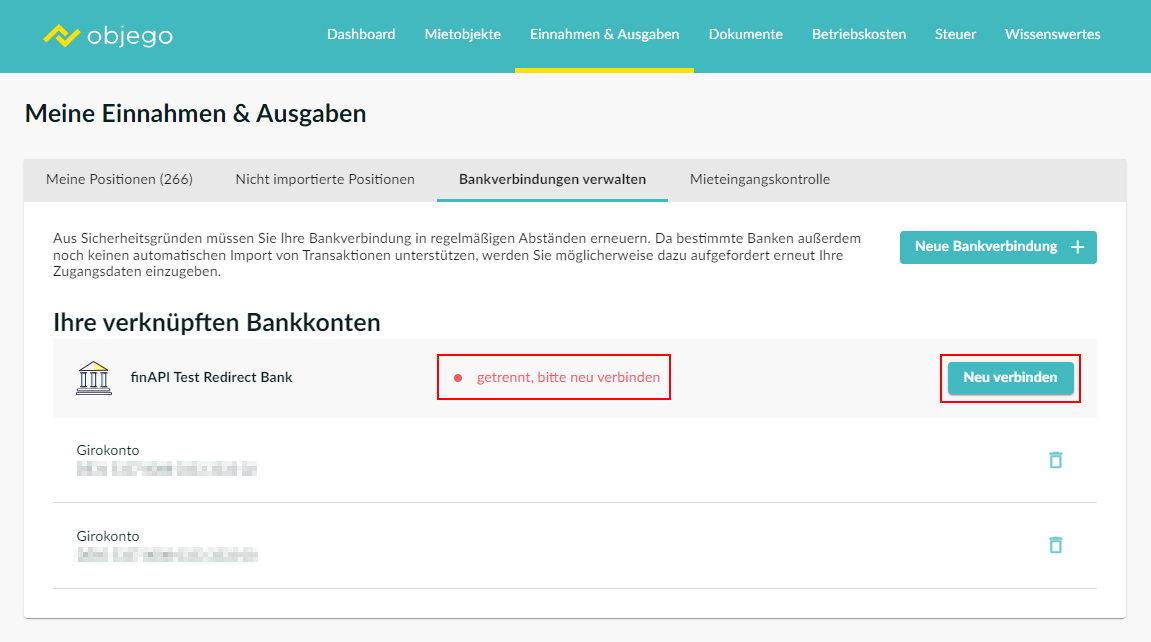
Task: Click the Neue Bankverbindung button
Action: coord(997,247)
